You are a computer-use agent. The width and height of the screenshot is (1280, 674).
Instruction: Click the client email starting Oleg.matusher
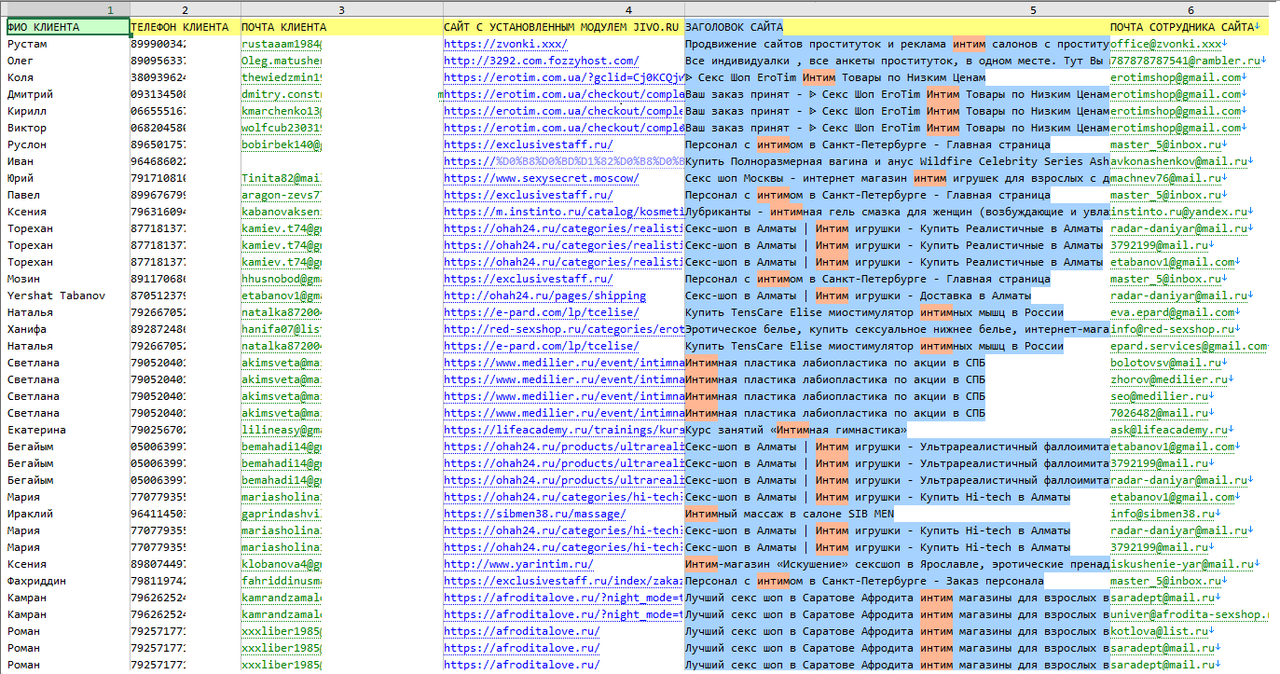point(281,61)
